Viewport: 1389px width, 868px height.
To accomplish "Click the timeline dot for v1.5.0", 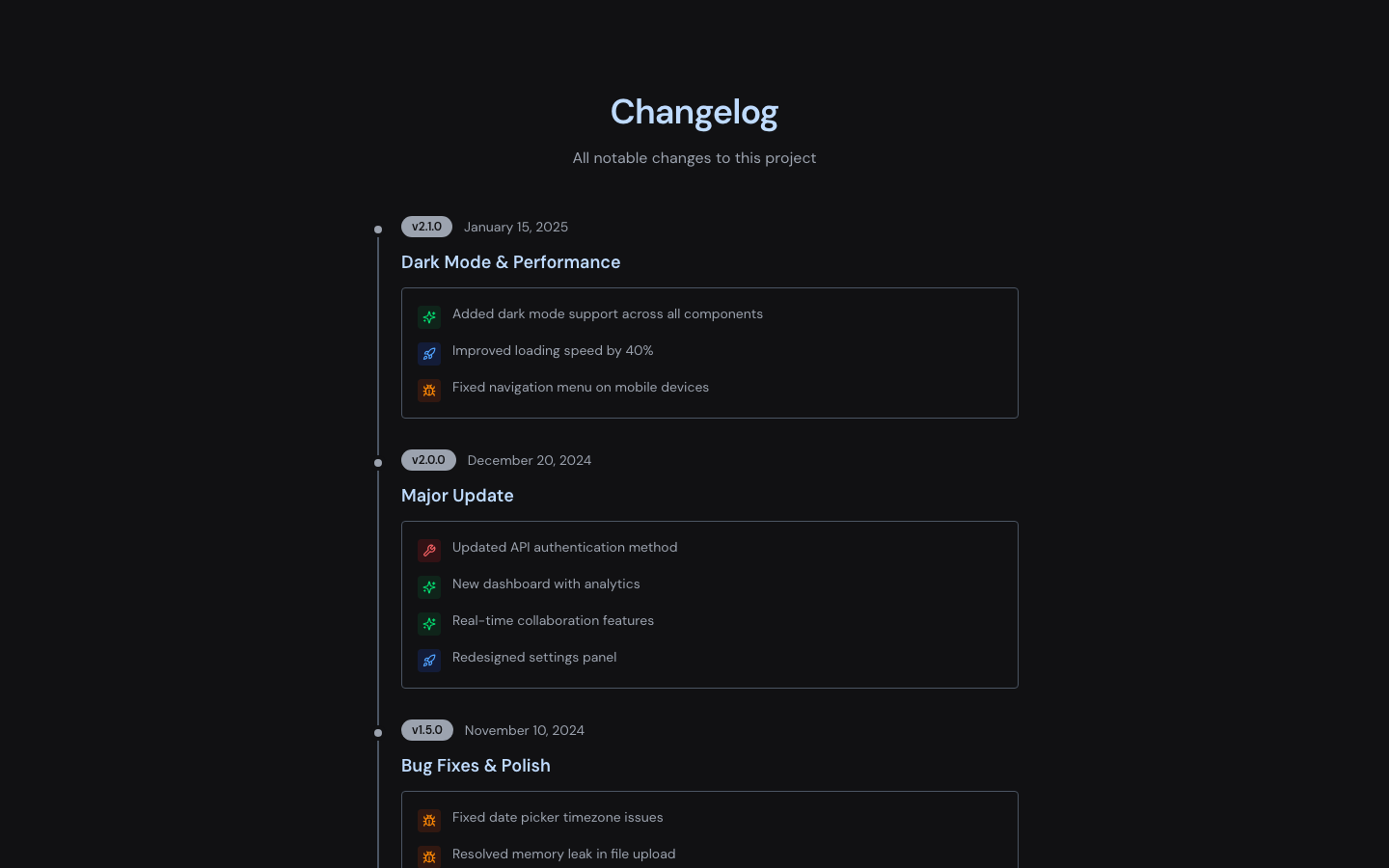I will (x=378, y=733).
